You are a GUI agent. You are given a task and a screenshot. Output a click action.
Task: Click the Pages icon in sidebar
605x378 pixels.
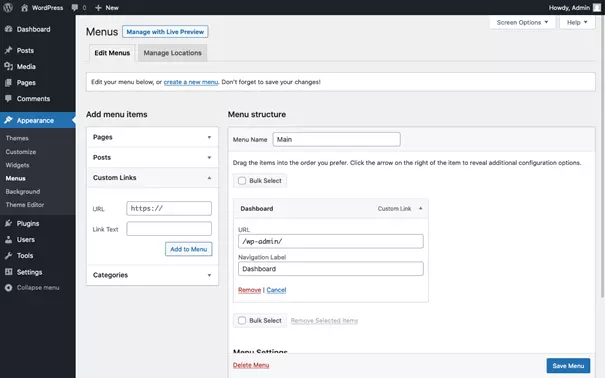pos(8,83)
